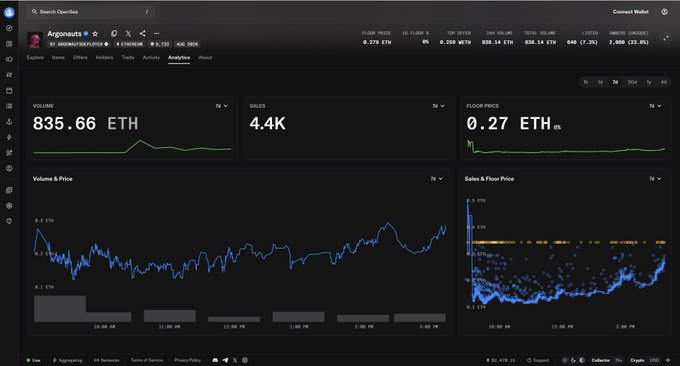Image resolution: width=680 pixels, height=366 pixels.
Task: Click Live status indicator in footer
Action: point(33,360)
